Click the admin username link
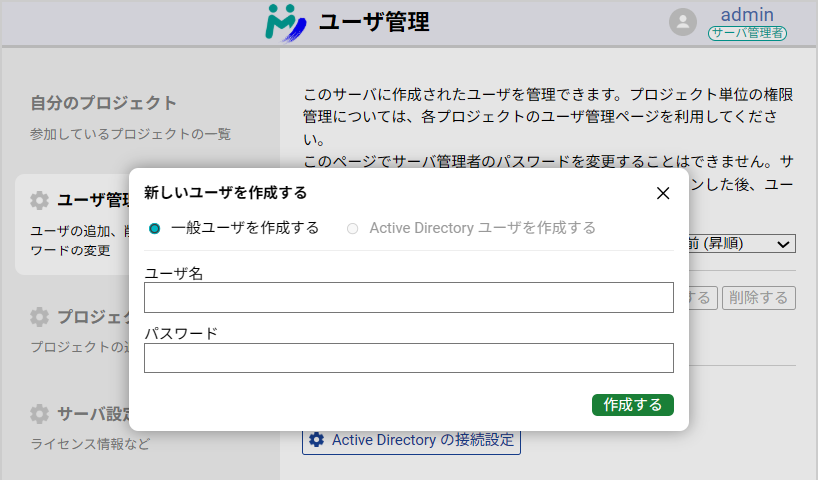818x485 pixels. 747,15
